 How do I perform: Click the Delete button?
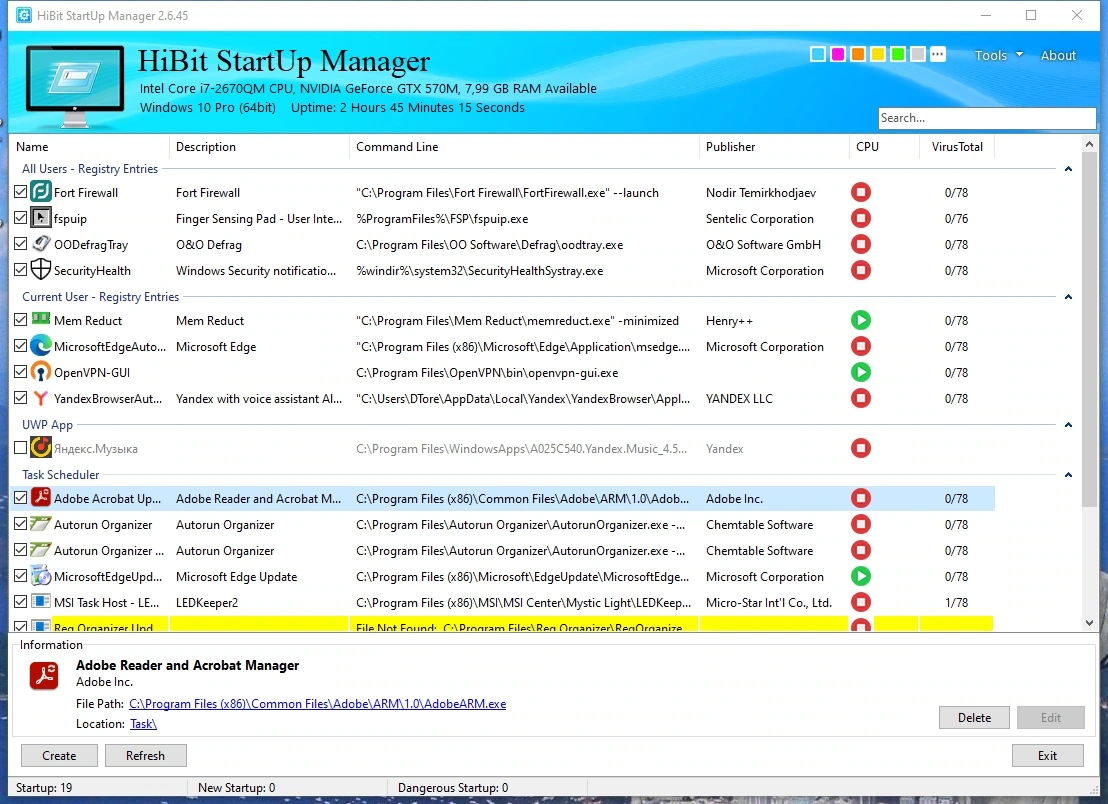tap(974, 717)
